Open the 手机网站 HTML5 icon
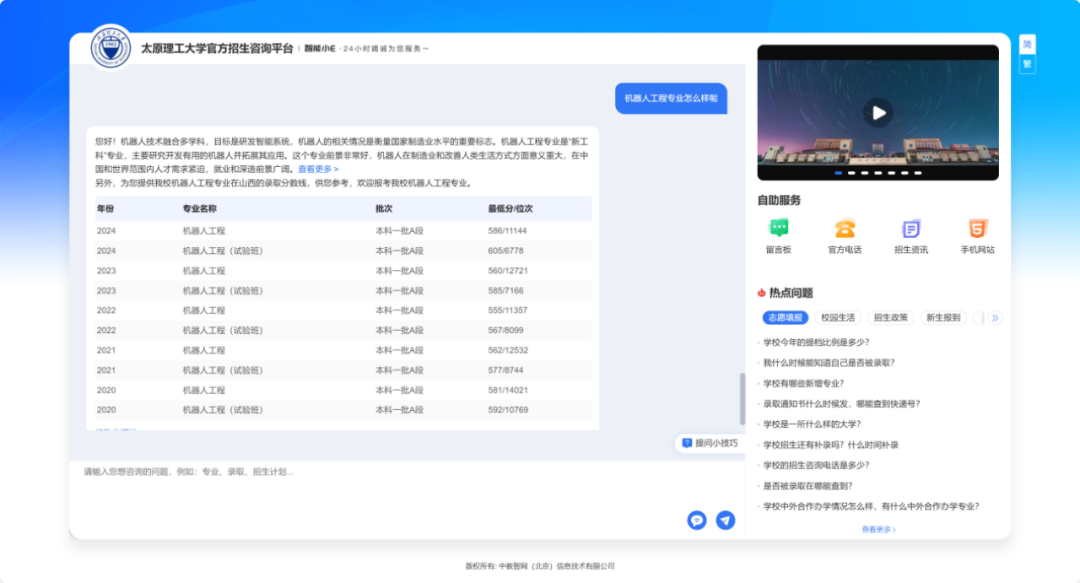 [x=977, y=229]
